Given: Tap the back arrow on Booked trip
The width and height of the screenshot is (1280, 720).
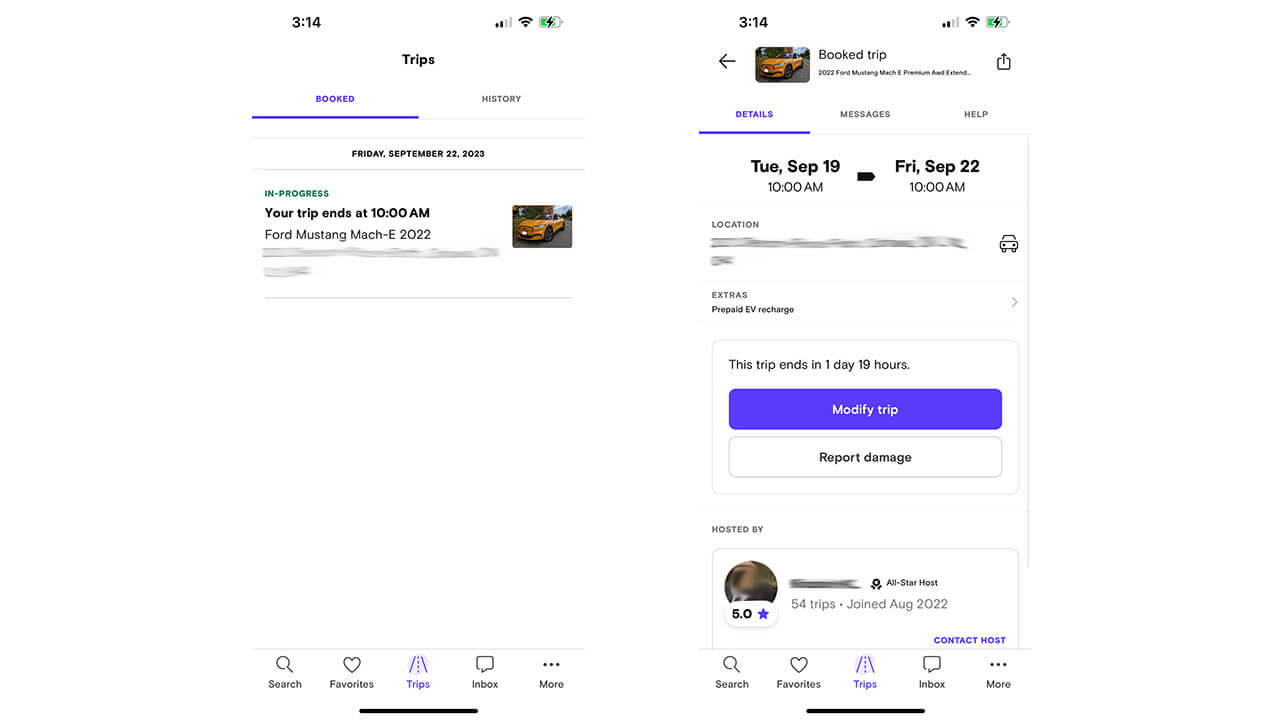Looking at the screenshot, I should click(x=727, y=62).
